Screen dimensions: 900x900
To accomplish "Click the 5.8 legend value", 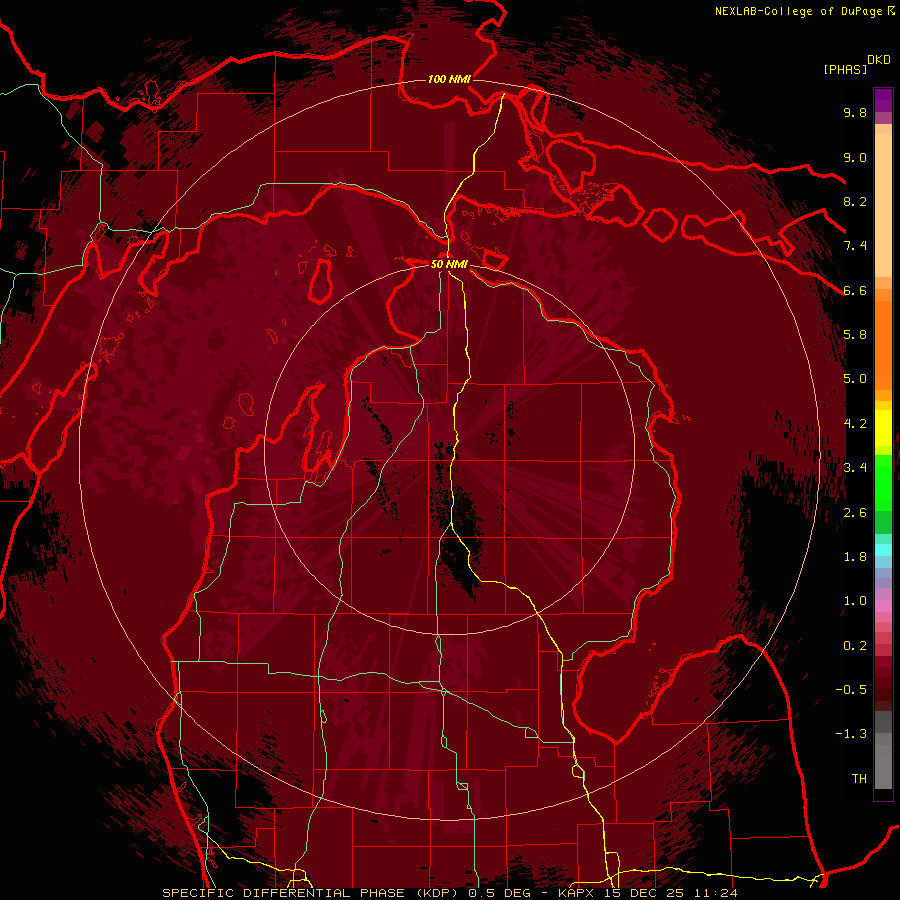I will pos(855,335).
